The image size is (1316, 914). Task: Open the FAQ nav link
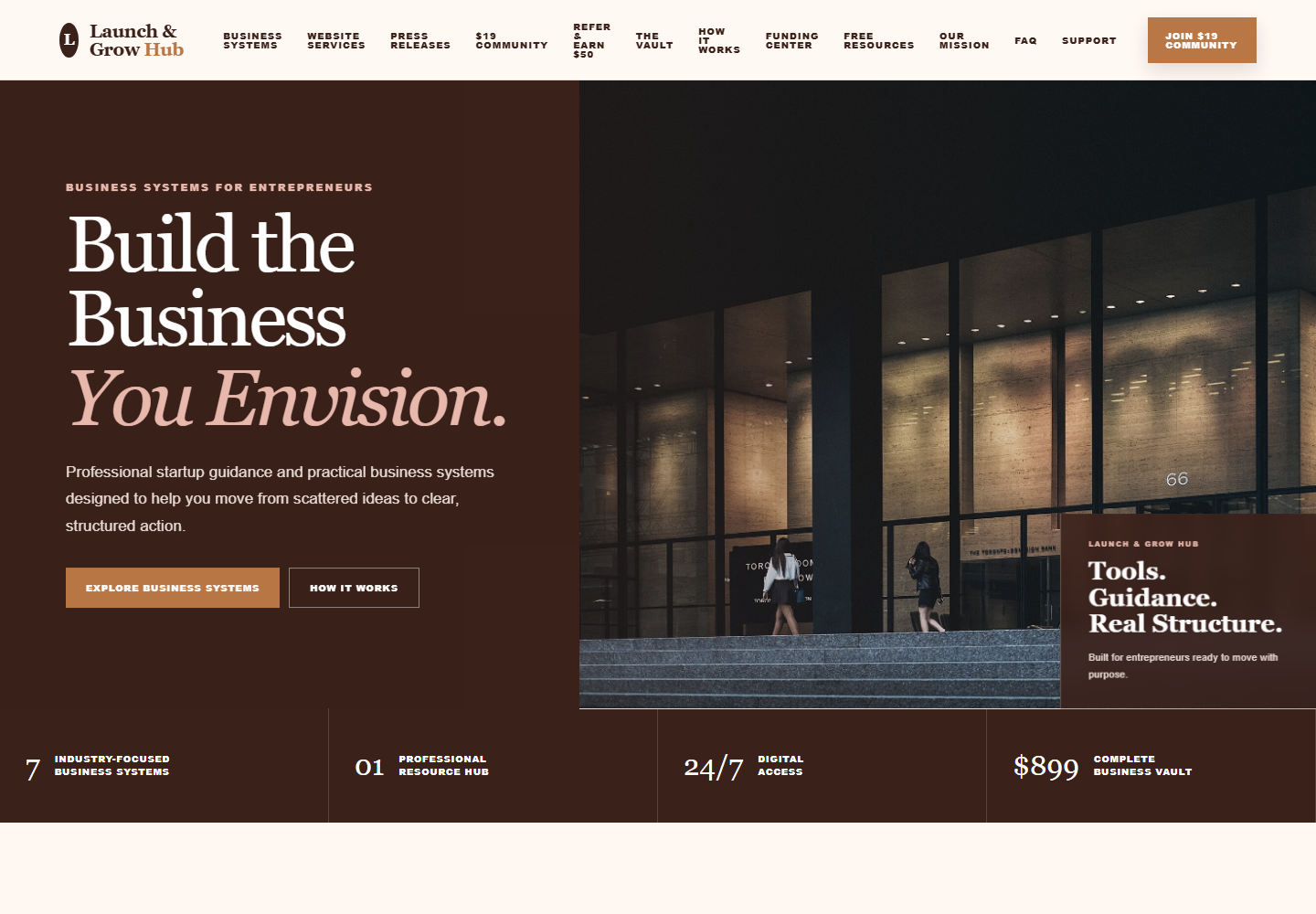pyautogui.click(x=1025, y=40)
